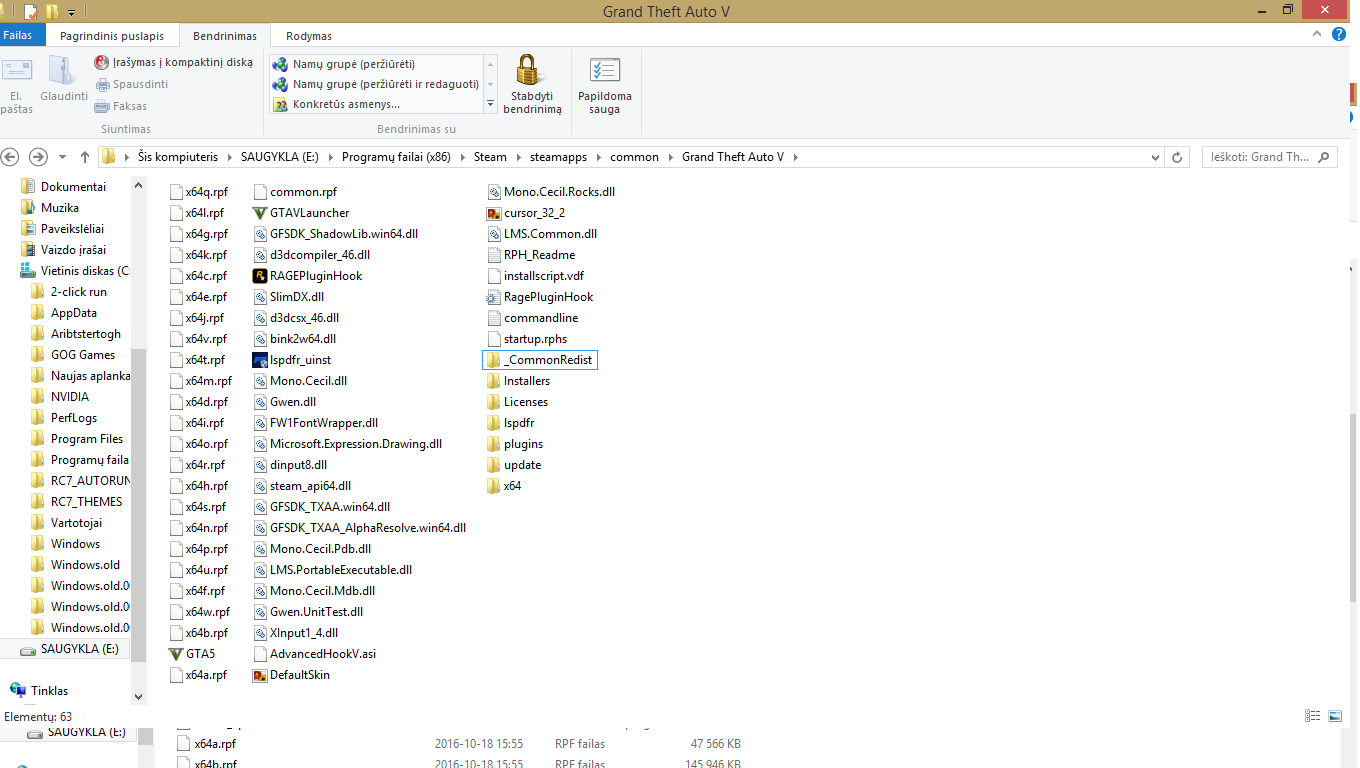
Task: Navigate to SAUGYKLA (E:) in breadcrumb
Action: point(280,157)
